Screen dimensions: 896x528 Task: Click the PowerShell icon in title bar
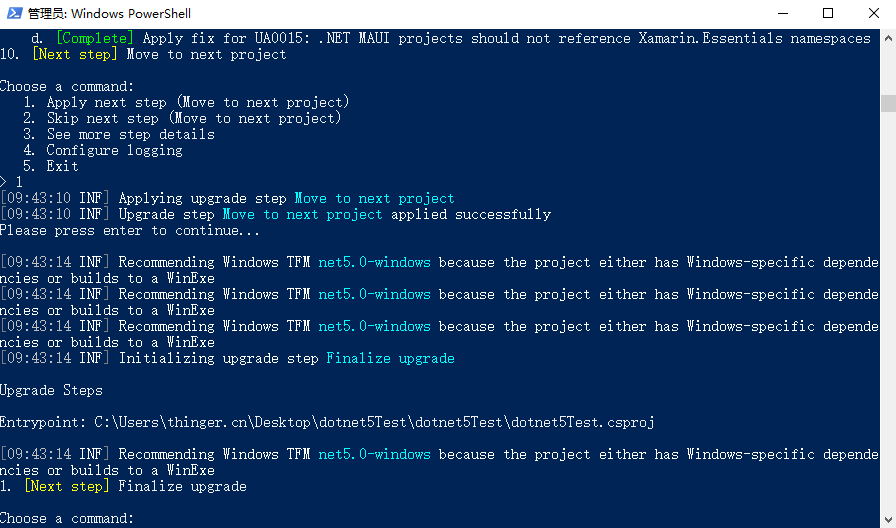14,13
